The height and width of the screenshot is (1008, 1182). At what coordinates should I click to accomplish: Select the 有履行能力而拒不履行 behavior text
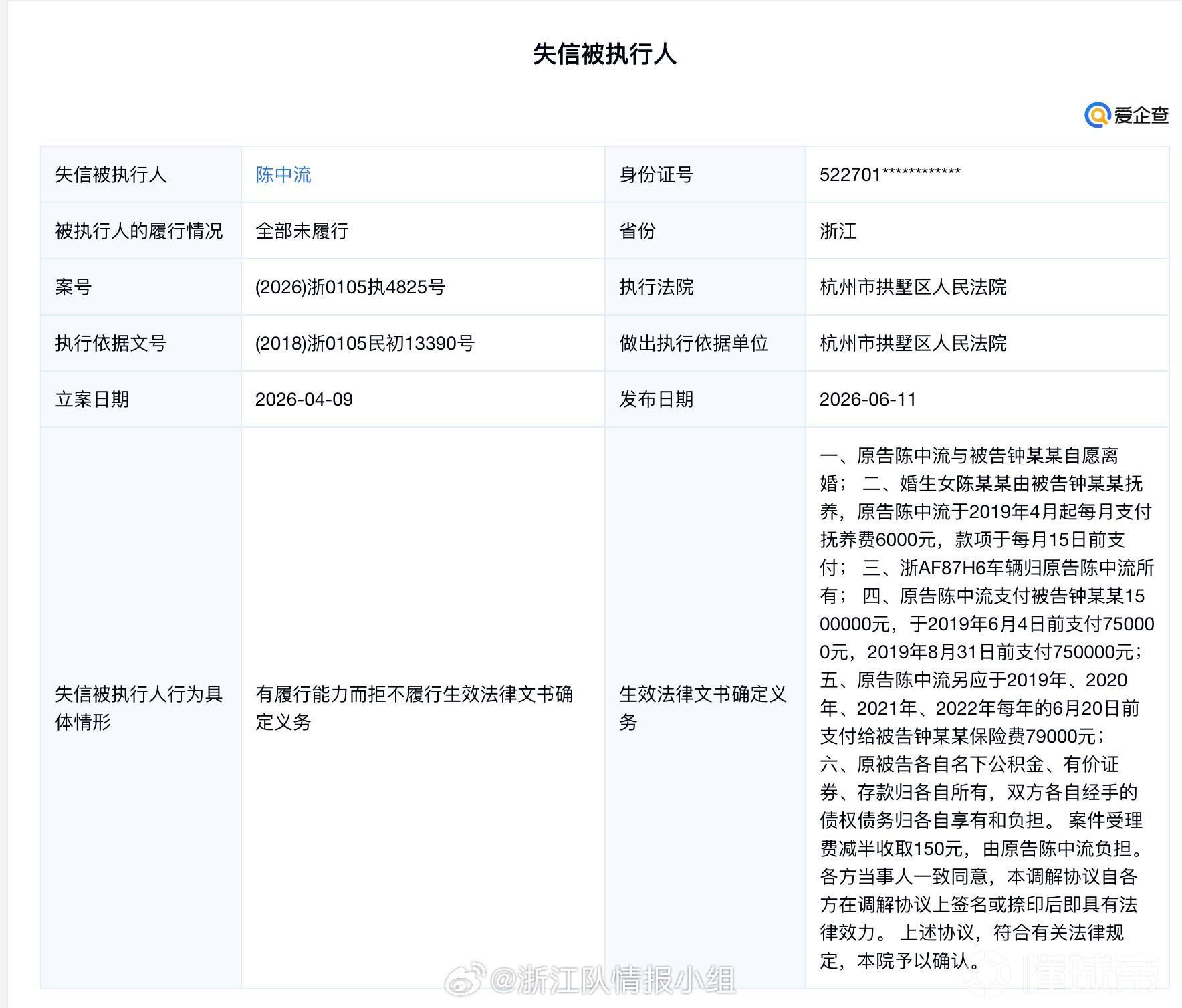[x=415, y=708]
